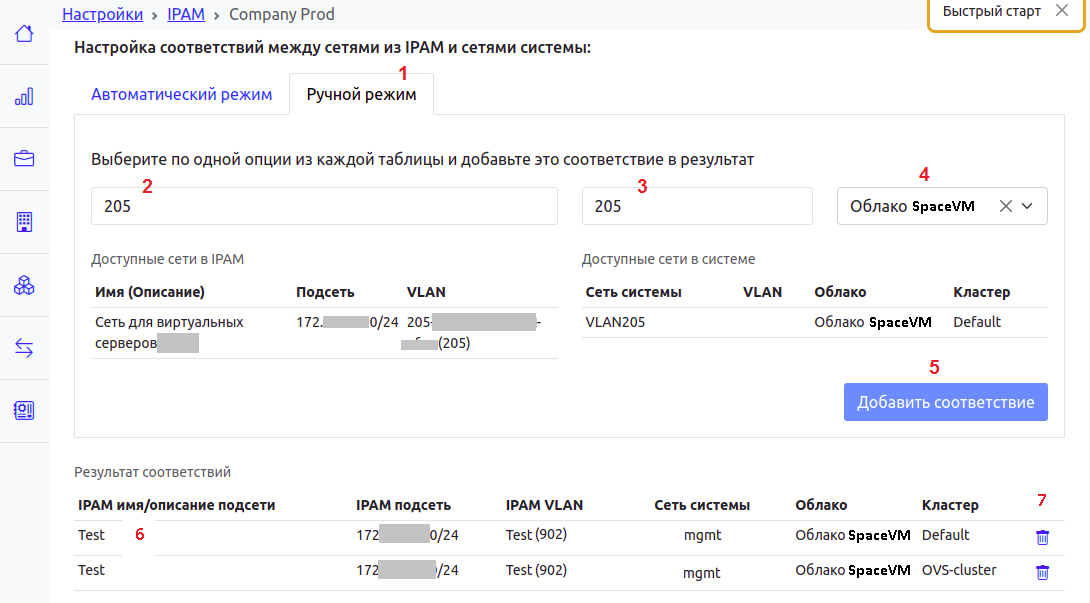Select the Ручной режим tab
This screenshot has height=603, width=1090.
click(x=361, y=95)
